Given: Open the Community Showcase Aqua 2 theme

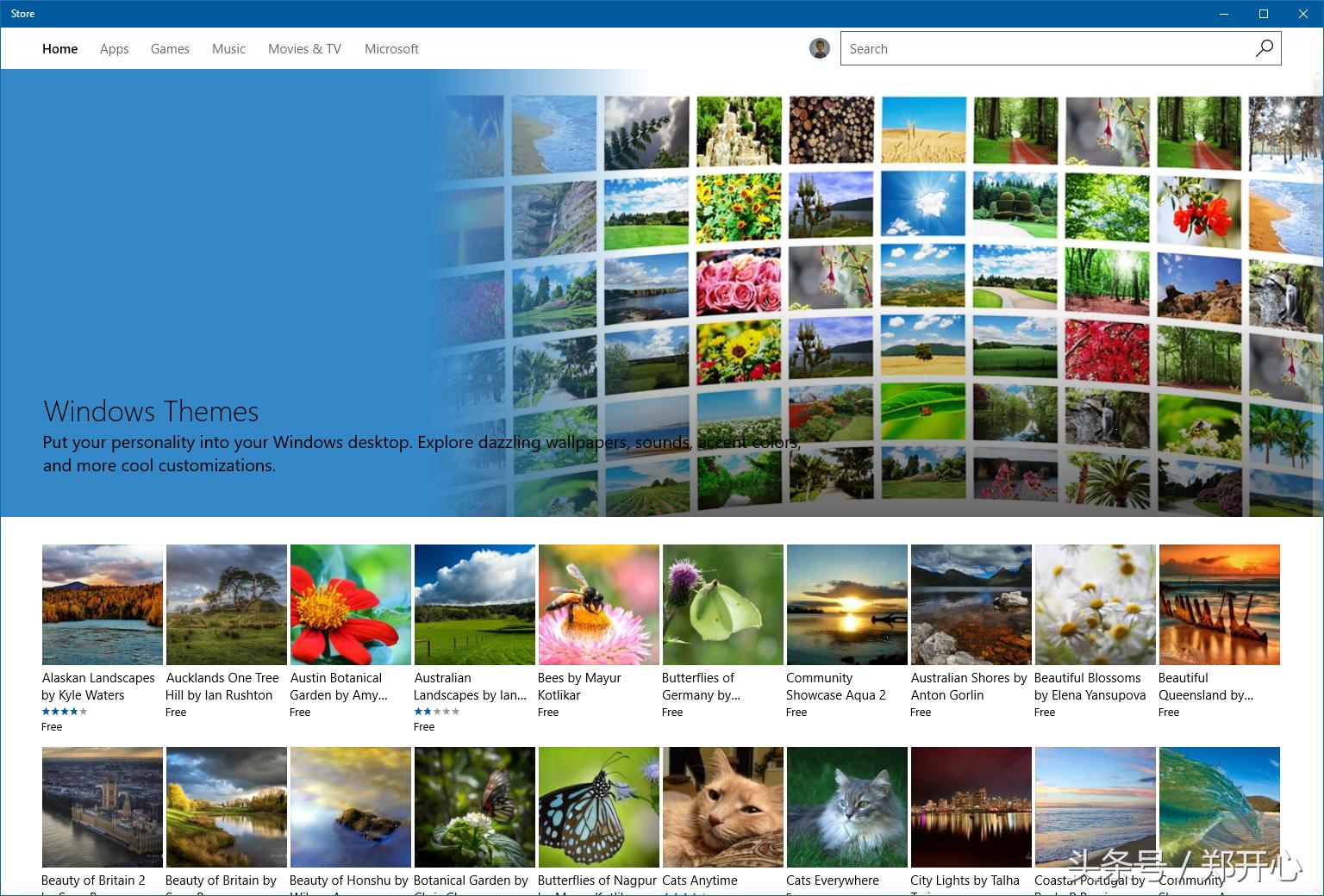Looking at the screenshot, I should coord(846,604).
